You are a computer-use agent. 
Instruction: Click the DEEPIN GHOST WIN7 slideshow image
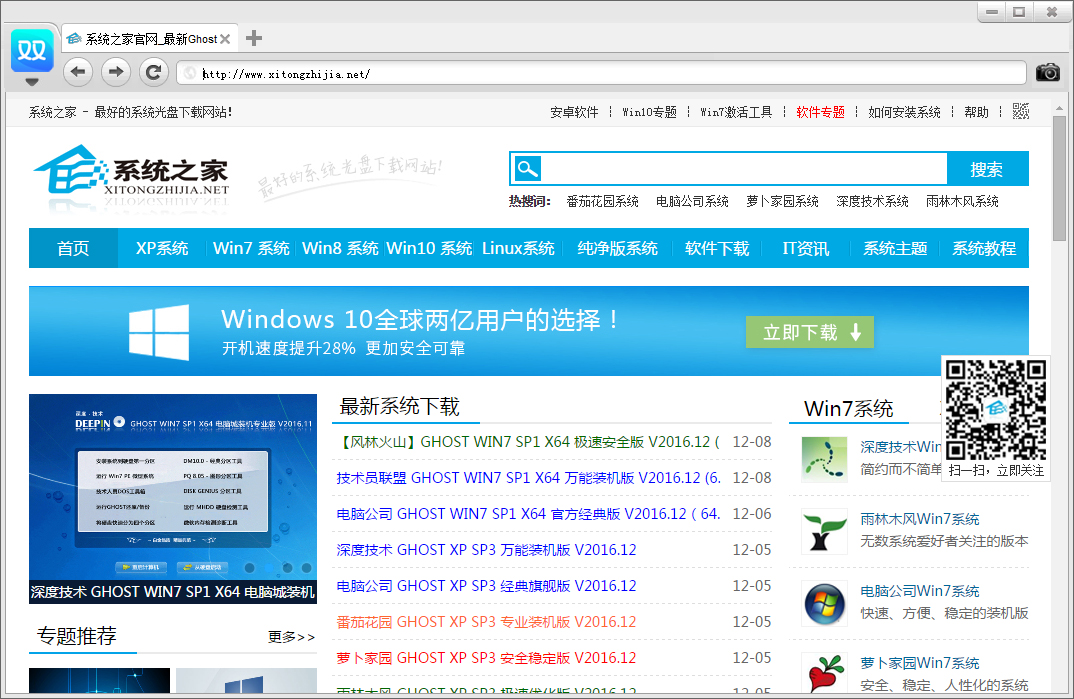[x=172, y=490]
